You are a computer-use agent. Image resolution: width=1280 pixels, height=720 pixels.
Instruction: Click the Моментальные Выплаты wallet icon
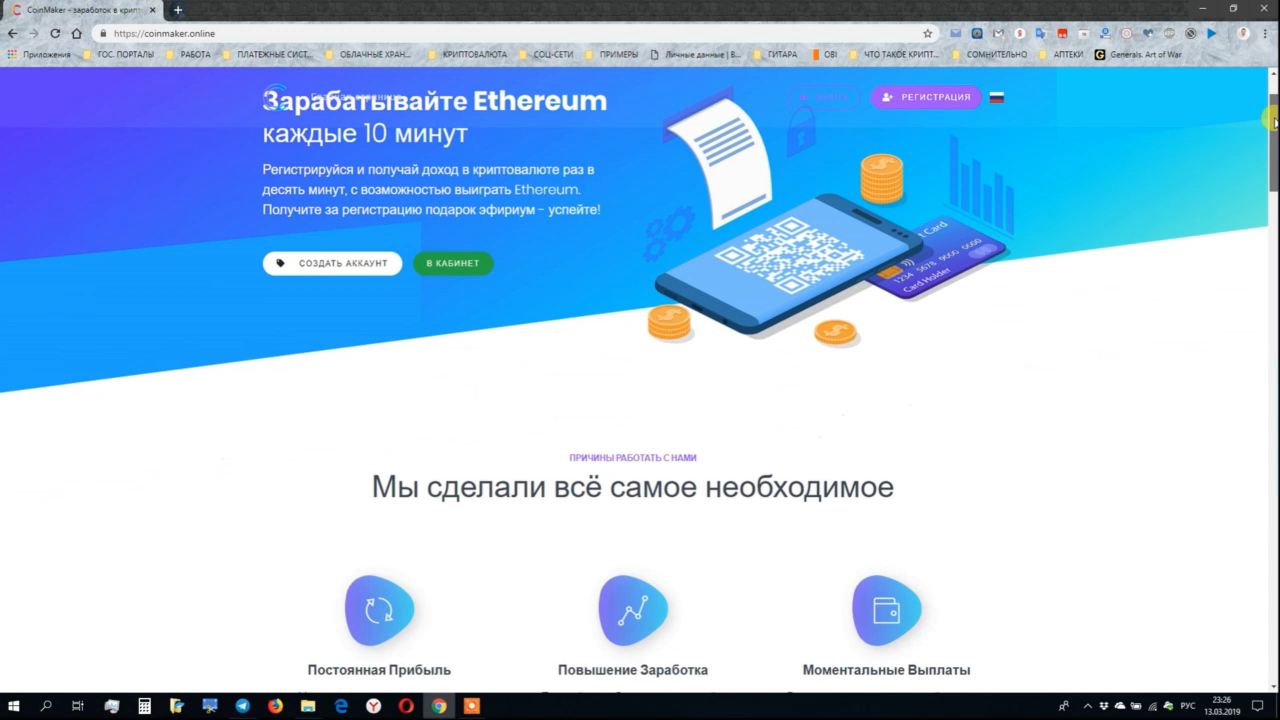click(x=886, y=610)
